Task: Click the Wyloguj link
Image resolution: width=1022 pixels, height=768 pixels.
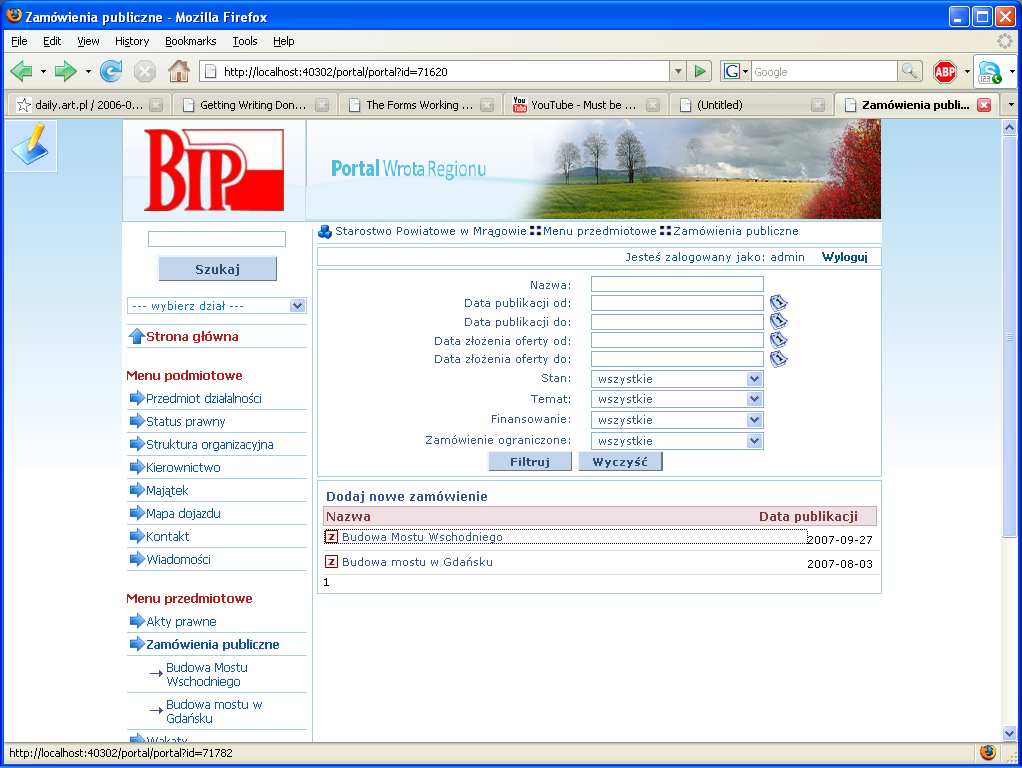Action: pos(844,257)
